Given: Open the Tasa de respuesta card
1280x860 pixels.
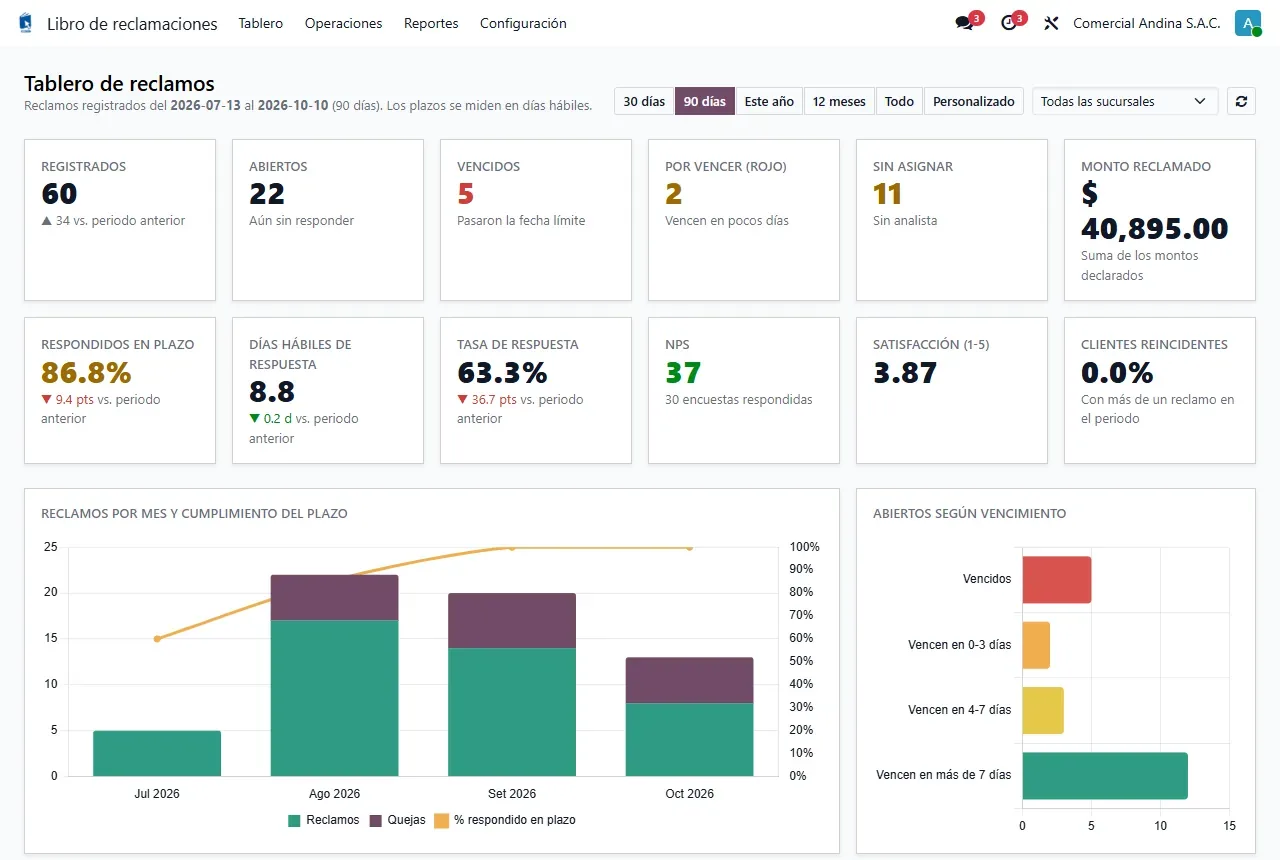Looking at the screenshot, I should point(536,391).
